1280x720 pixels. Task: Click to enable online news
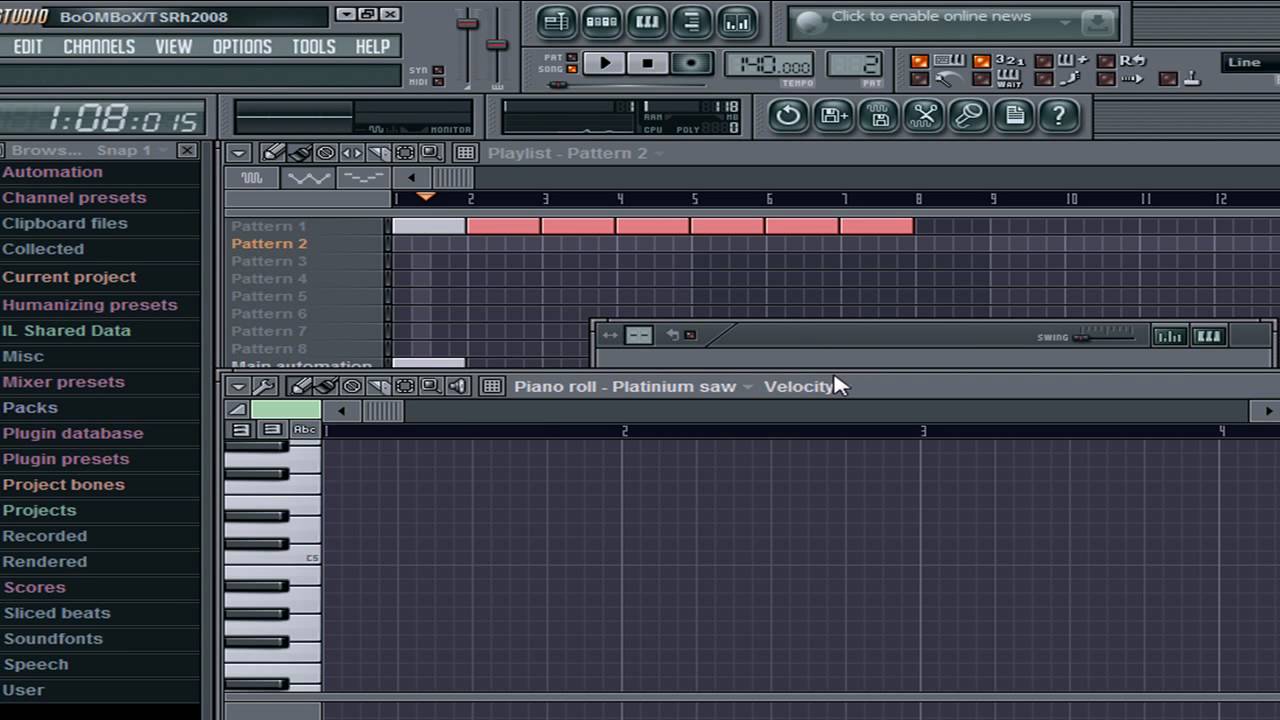(x=931, y=16)
